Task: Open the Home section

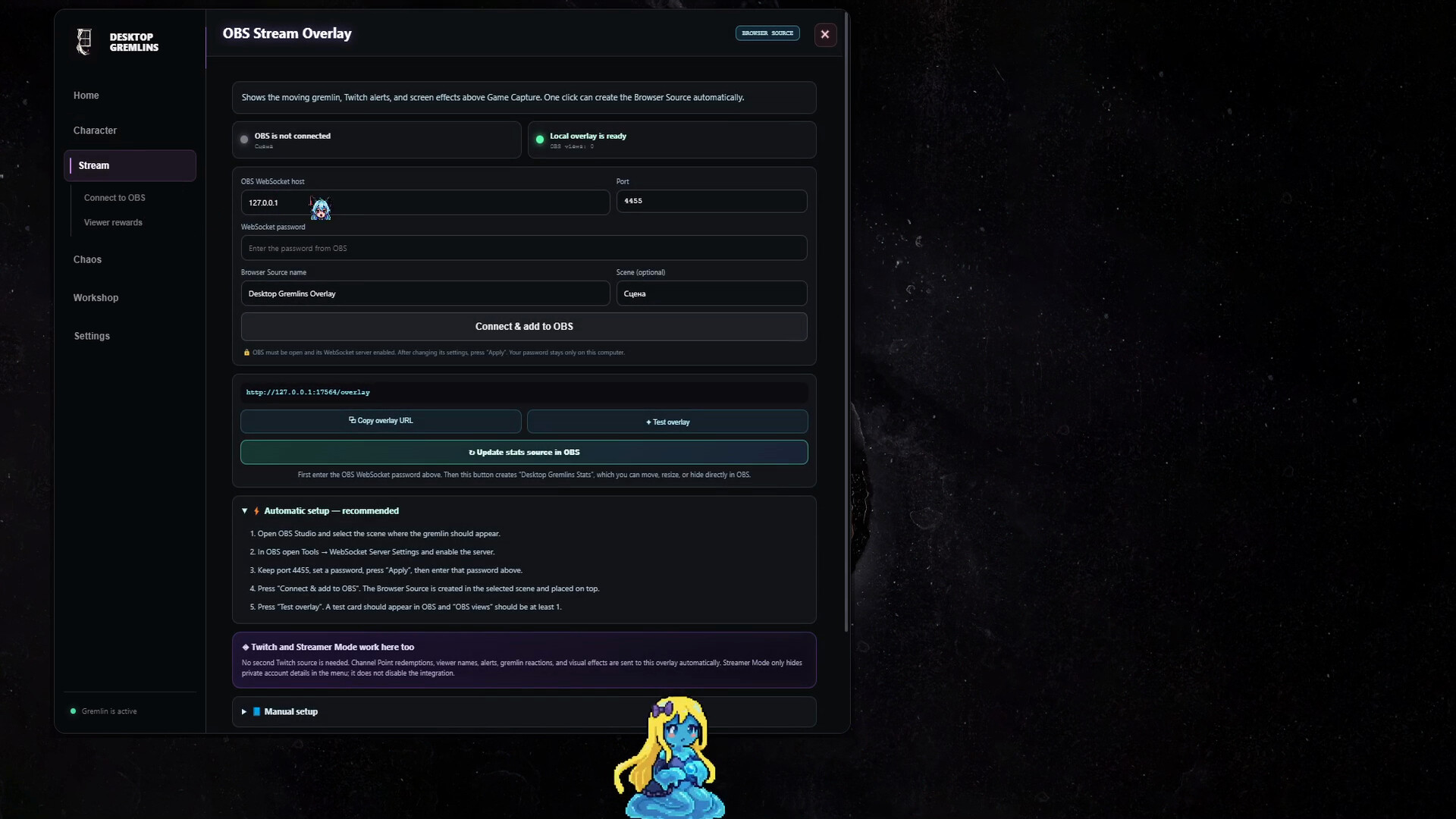Action: (86, 96)
